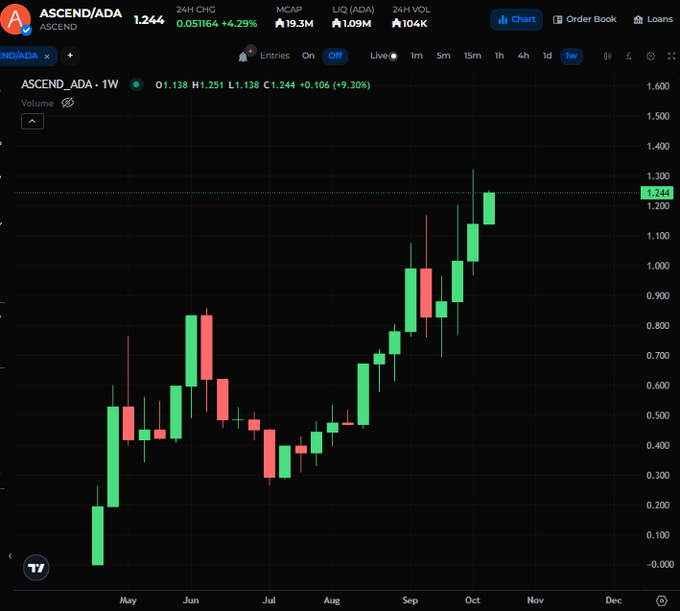
Task: Click the green market status dot
Action: point(136,85)
